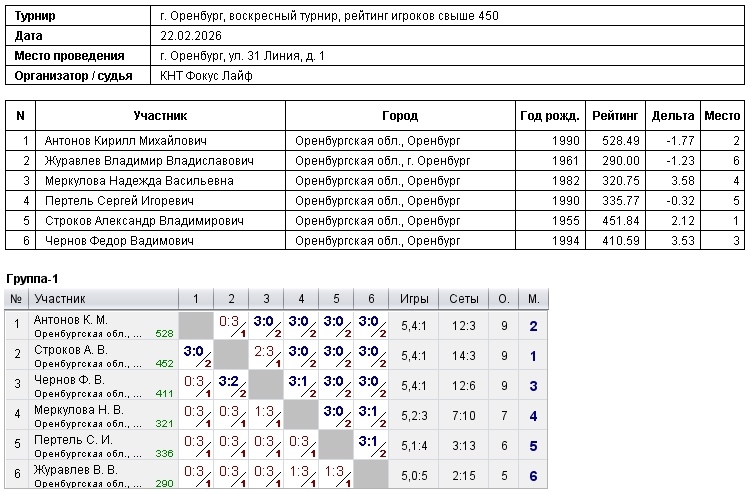Click the Сеты column header in group table
Image resolution: width=750 pixels, height=494 pixels.
tap(463, 299)
